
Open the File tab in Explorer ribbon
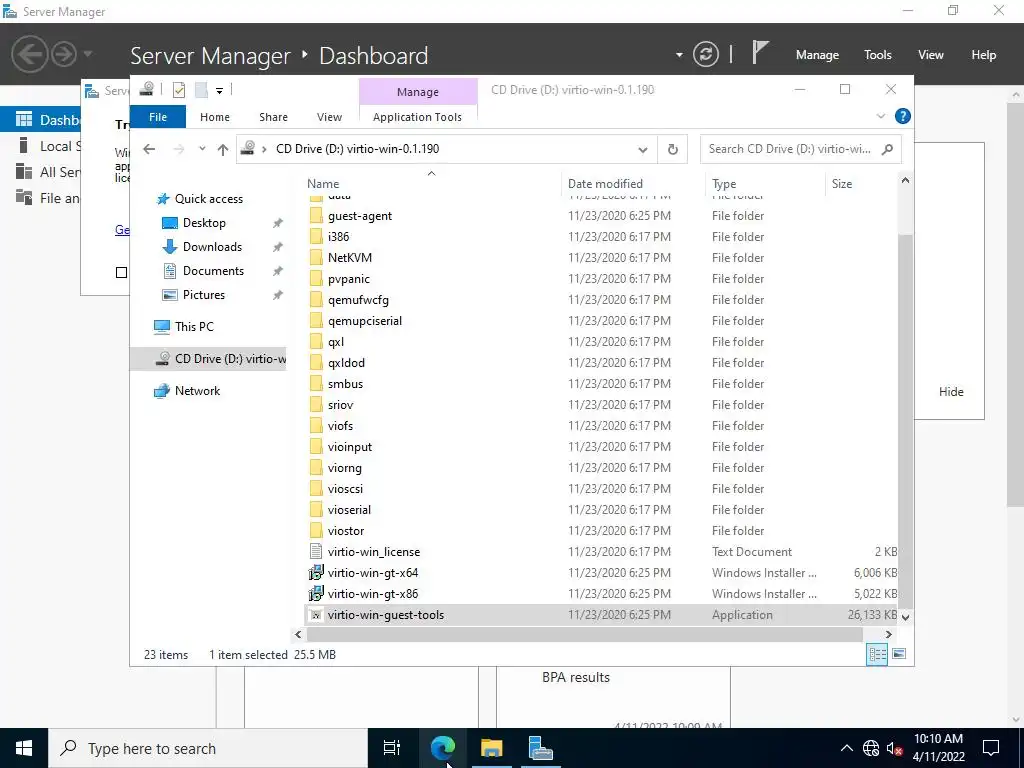pos(158,117)
